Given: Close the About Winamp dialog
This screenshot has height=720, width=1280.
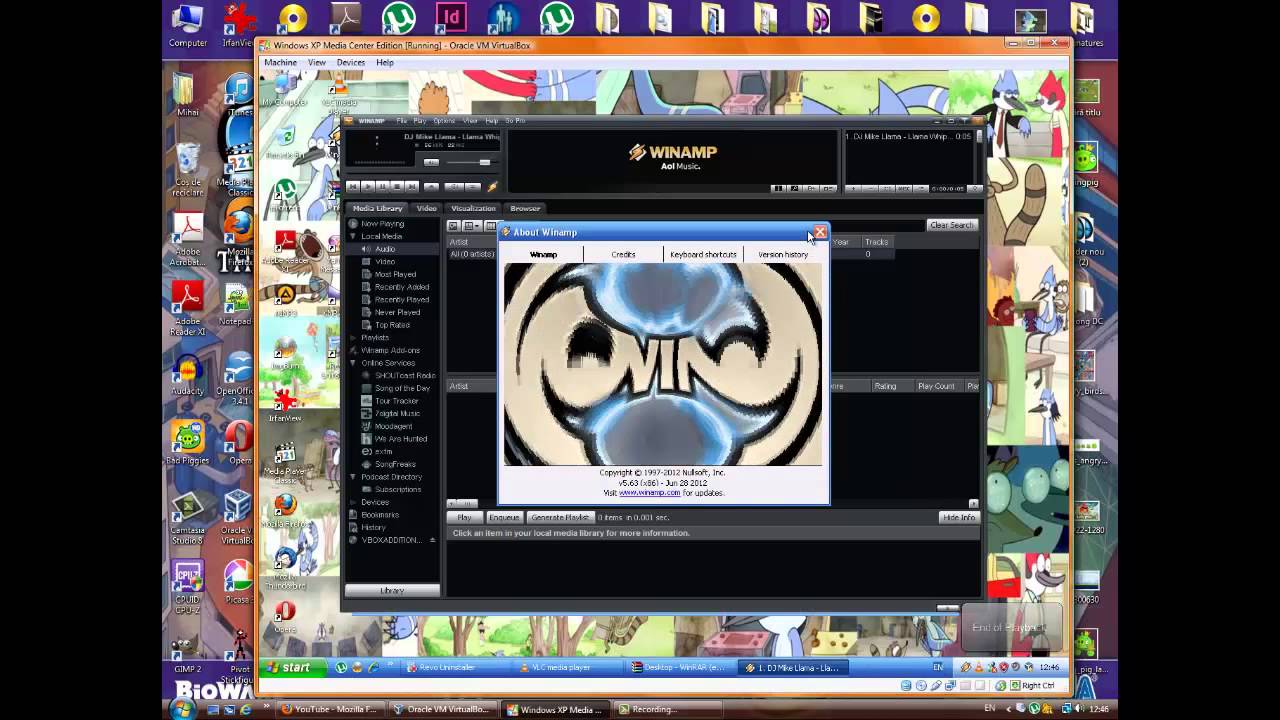Looking at the screenshot, I should [x=820, y=232].
